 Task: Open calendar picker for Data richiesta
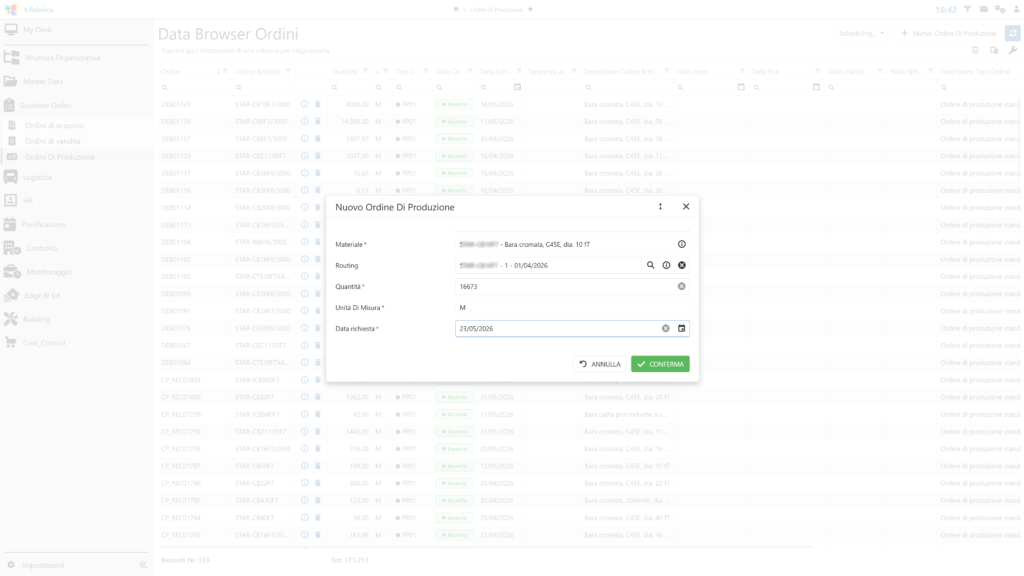point(681,328)
